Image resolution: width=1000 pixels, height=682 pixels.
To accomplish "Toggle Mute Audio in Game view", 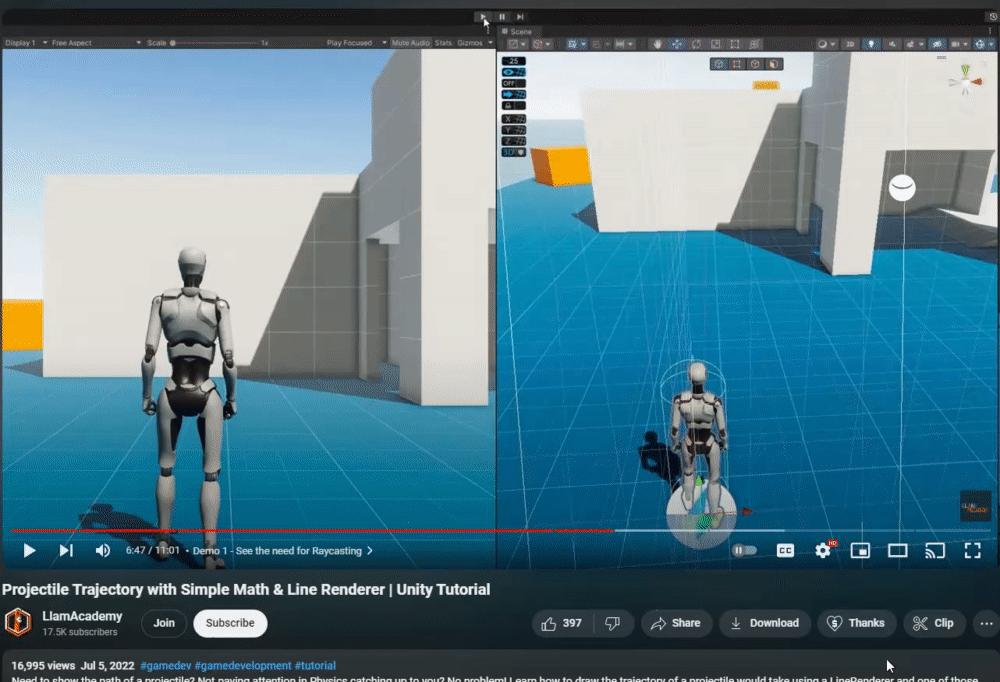I will 411,43.
